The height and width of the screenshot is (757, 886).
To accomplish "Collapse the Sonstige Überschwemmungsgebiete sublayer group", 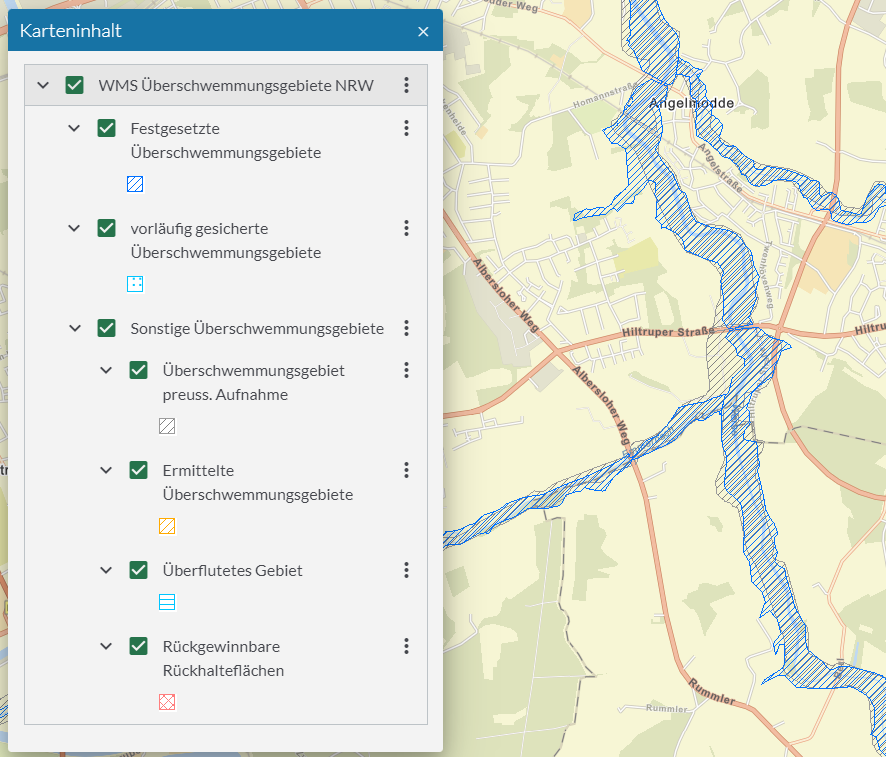I will coord(74,328).
